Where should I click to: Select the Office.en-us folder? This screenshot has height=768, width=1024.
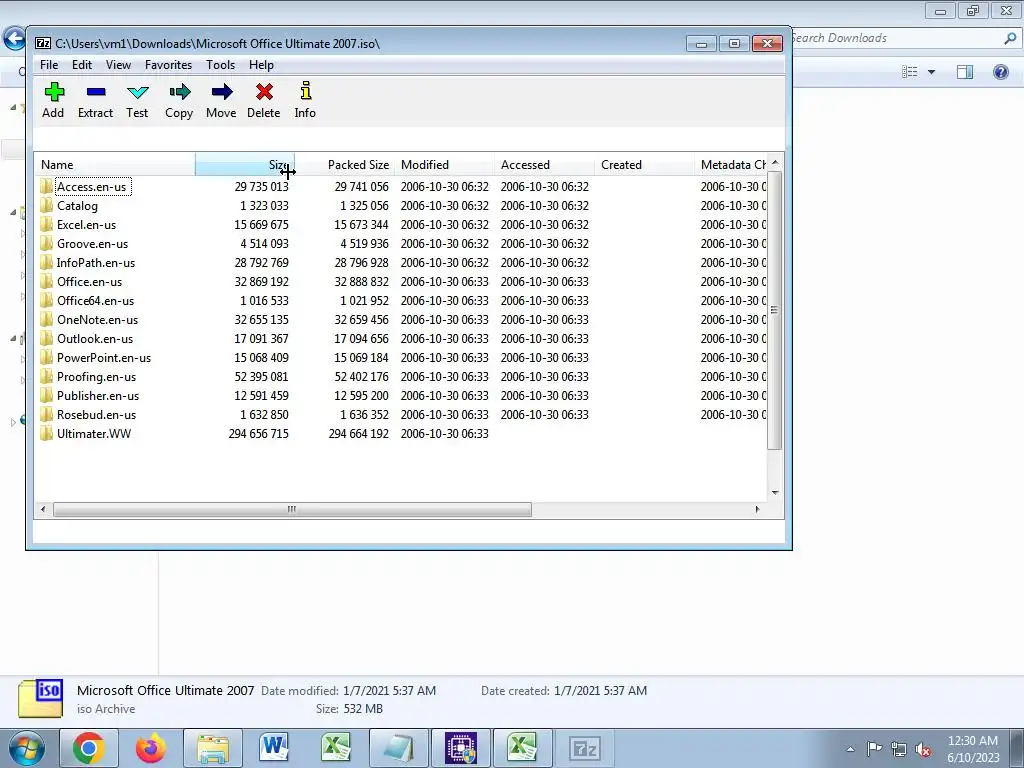click(x=89, y=281)
